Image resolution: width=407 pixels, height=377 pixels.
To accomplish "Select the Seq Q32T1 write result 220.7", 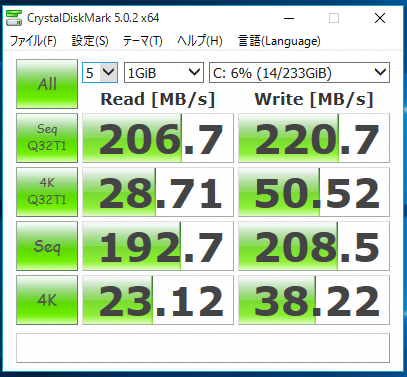I will coord(314,138).
